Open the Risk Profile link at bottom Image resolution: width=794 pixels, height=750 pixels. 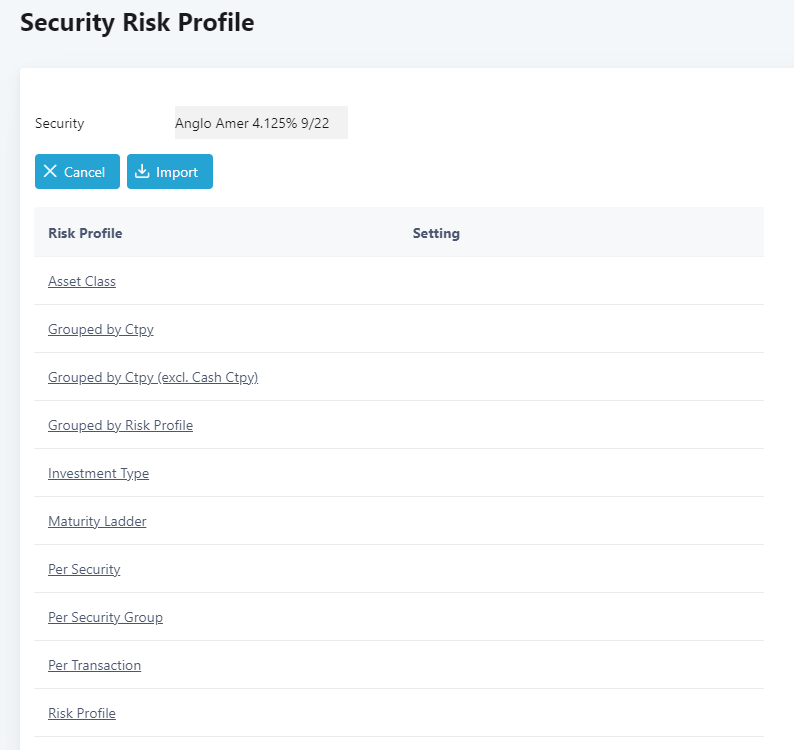click(82, 713)
